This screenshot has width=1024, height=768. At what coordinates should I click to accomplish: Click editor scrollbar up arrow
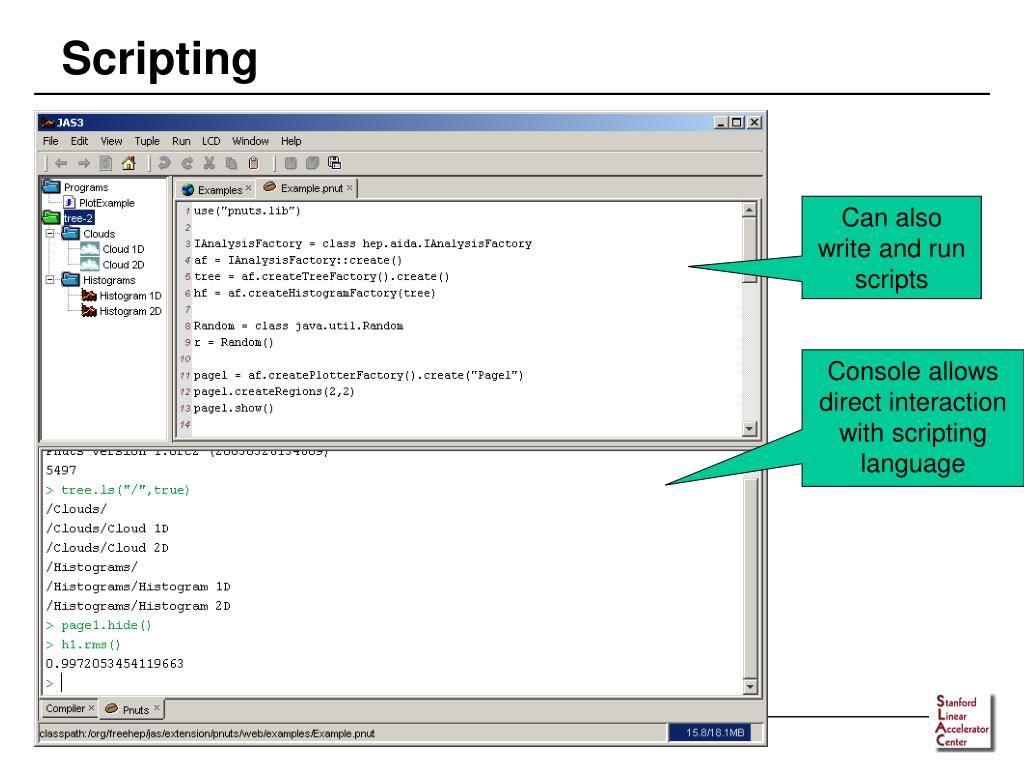(x=750, y=210)
